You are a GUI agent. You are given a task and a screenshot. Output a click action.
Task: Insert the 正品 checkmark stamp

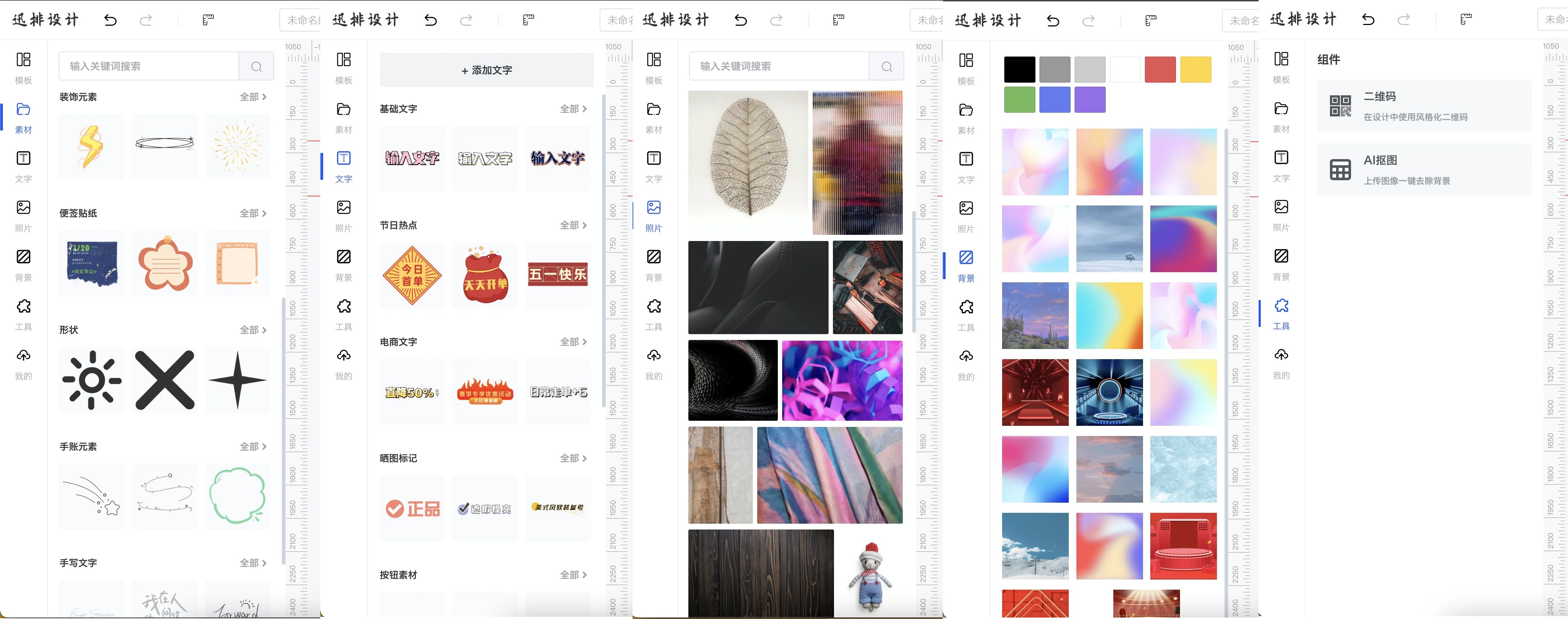click(412, 508)
